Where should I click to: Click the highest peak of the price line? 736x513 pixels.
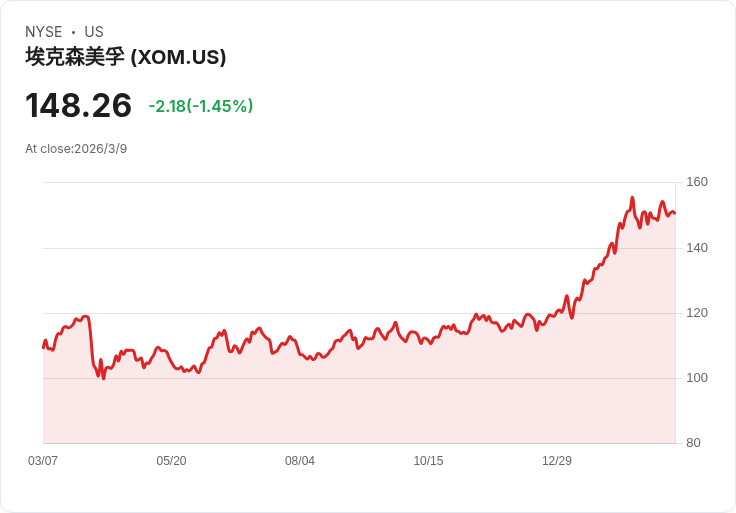click(632, 198)
